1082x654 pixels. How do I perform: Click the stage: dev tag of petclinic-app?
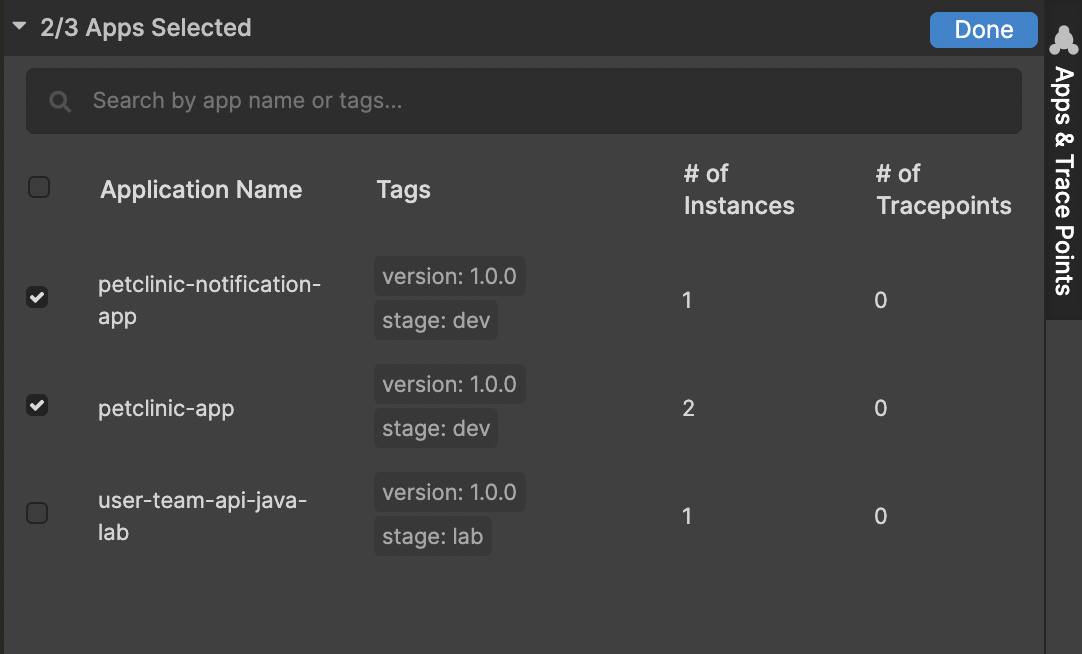436,428
